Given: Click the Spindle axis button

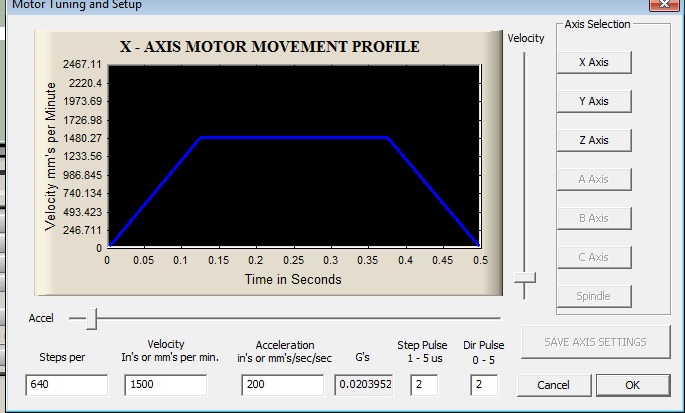Looking at the screenshot, I should [594, 296].
